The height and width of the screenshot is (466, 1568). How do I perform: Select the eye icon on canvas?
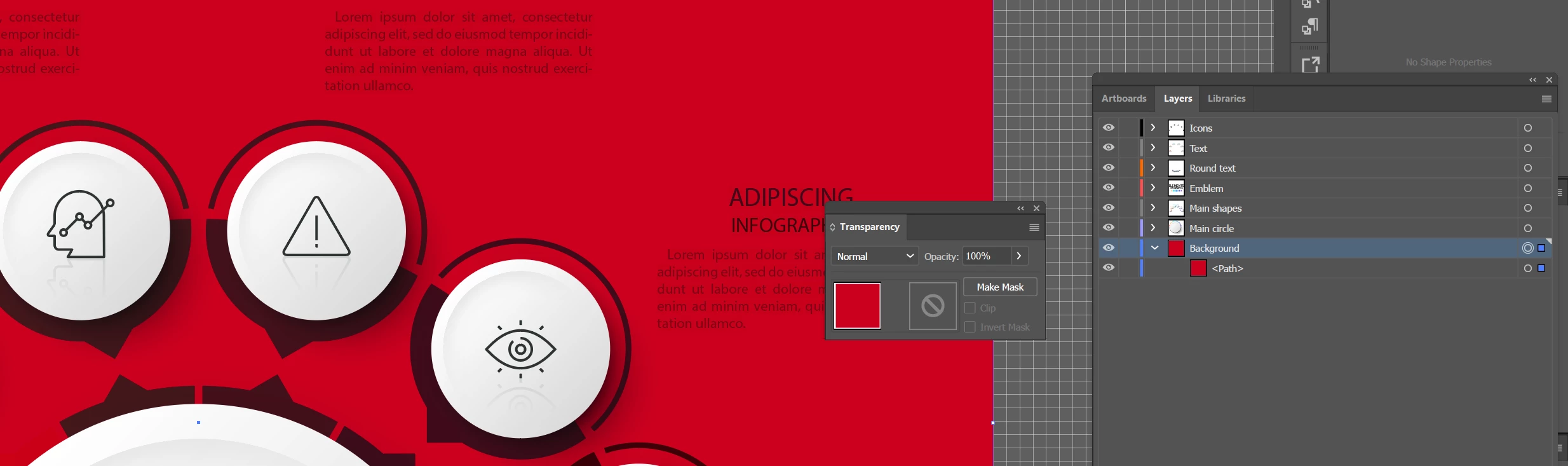click(520, 349)
